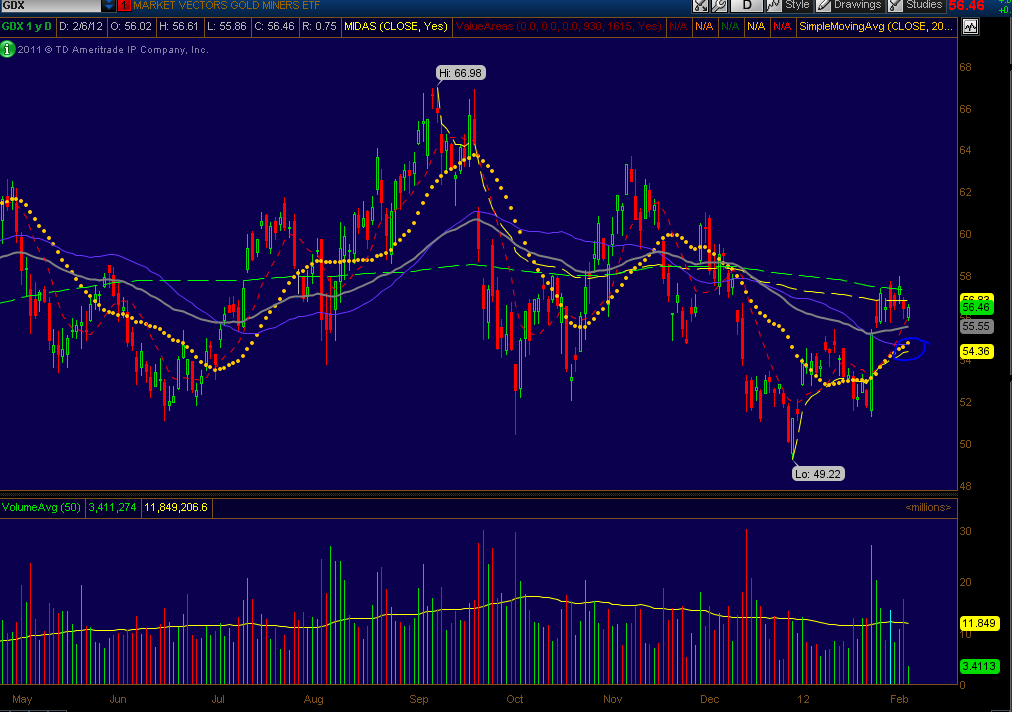Click the red link color box labeled 1
This screenshot has width=1035, height=712.
pos(125,5)
